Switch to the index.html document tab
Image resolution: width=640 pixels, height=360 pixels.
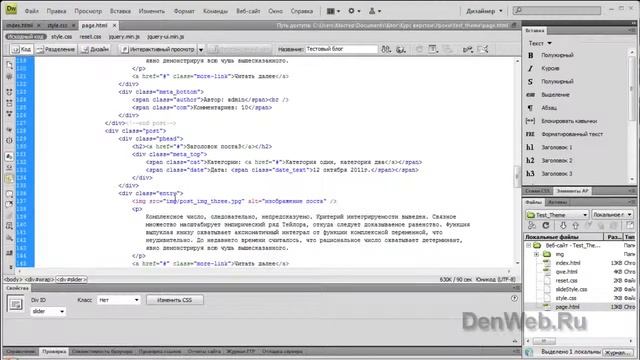20,25
